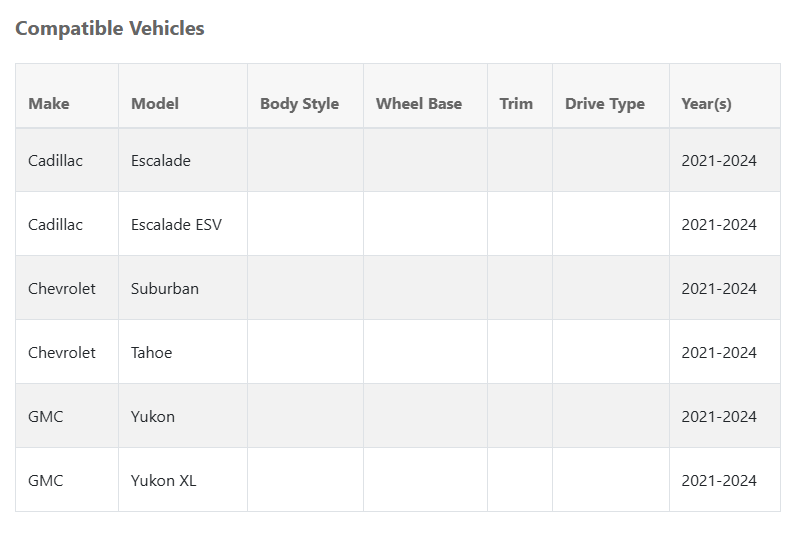Select the Trim column header
Image resolution: width=793 pixels, height=542 pixels.
point(516,103)
